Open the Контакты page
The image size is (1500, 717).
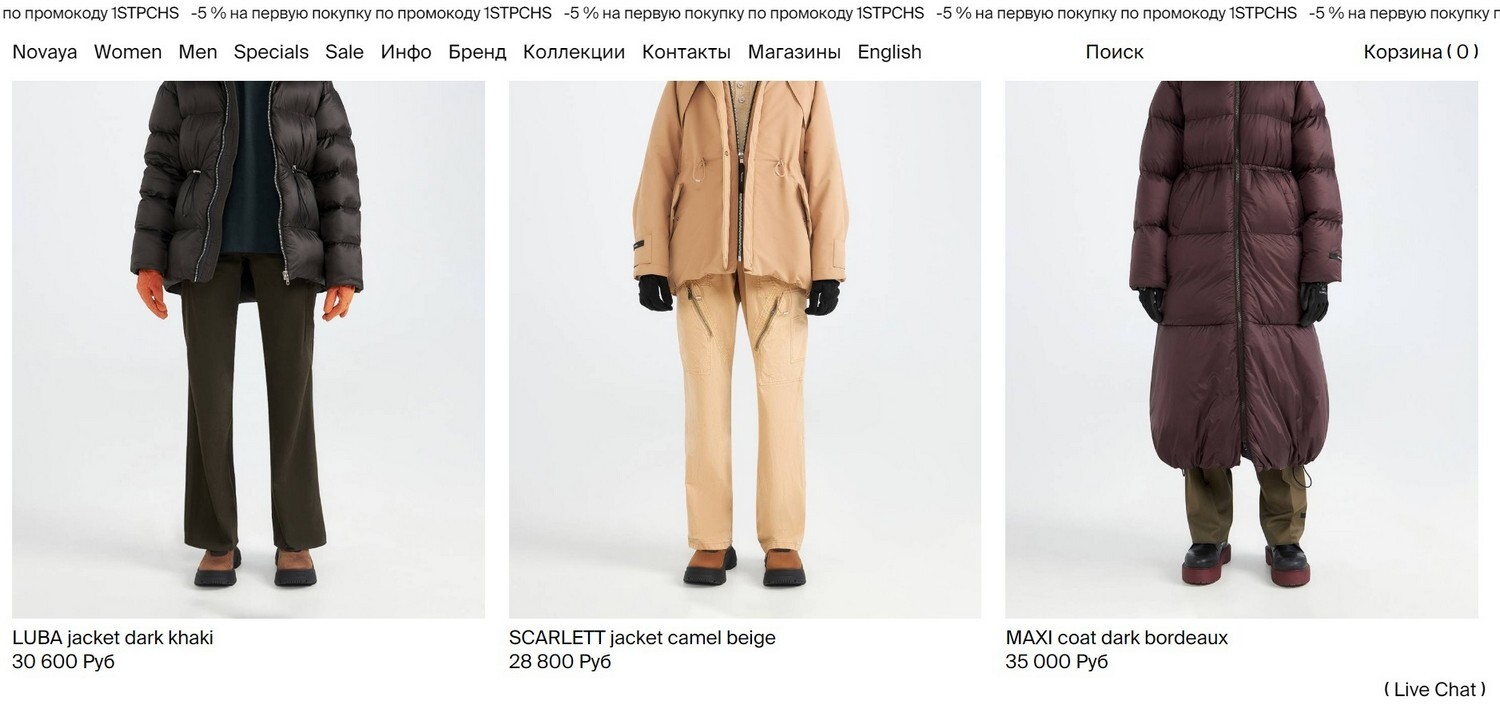click(x=686, y=52)
